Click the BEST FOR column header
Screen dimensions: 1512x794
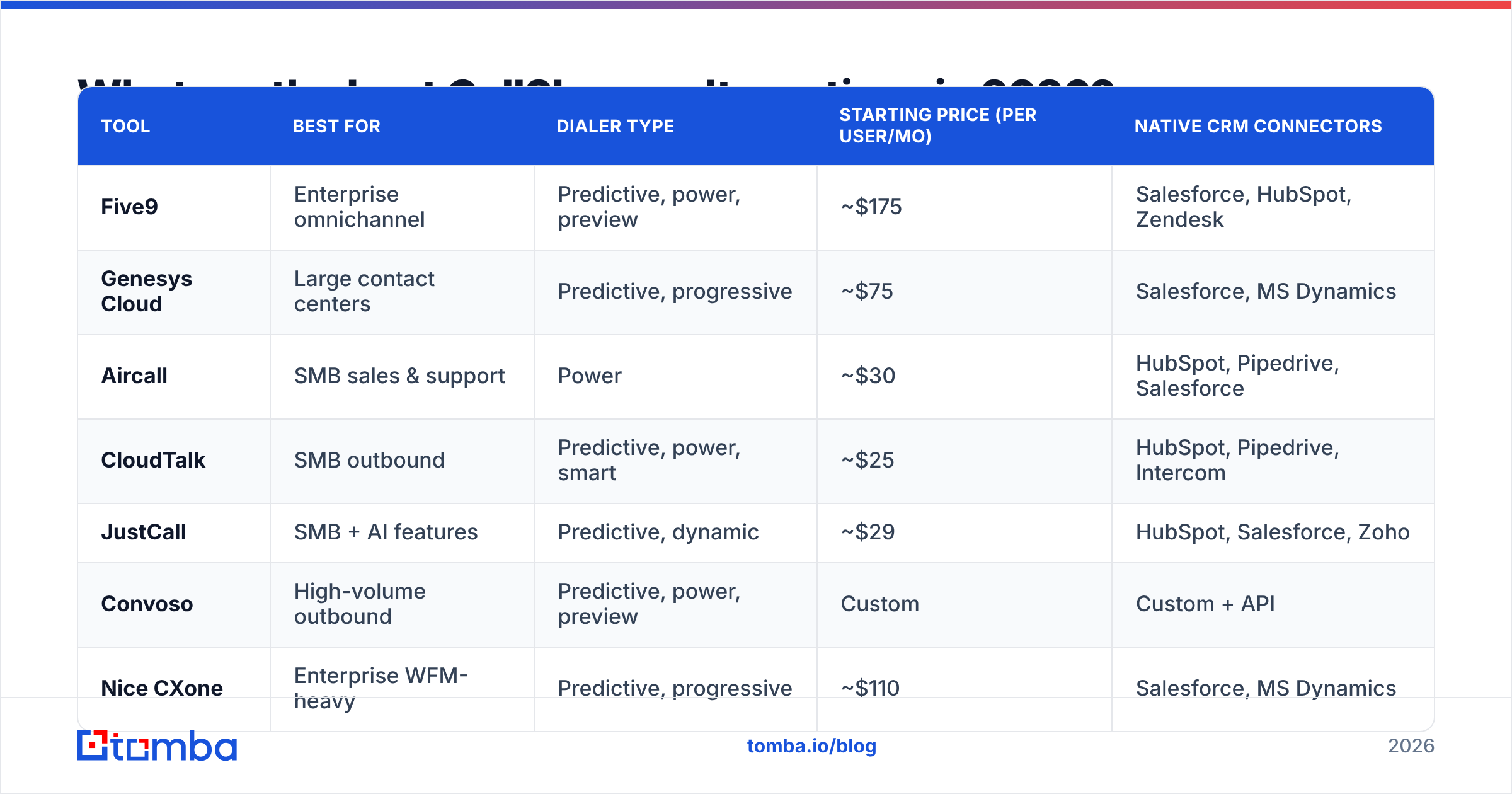coord(336,126)
